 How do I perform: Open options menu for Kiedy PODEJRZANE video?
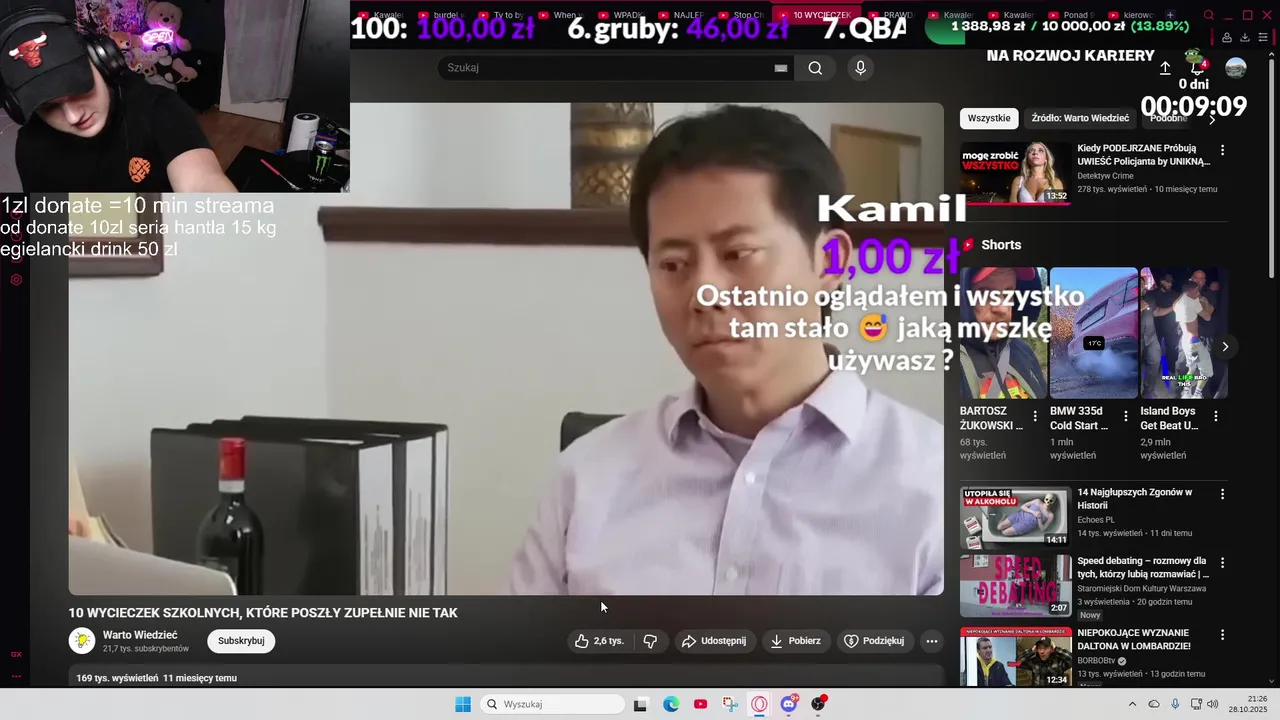point(1222,150)
